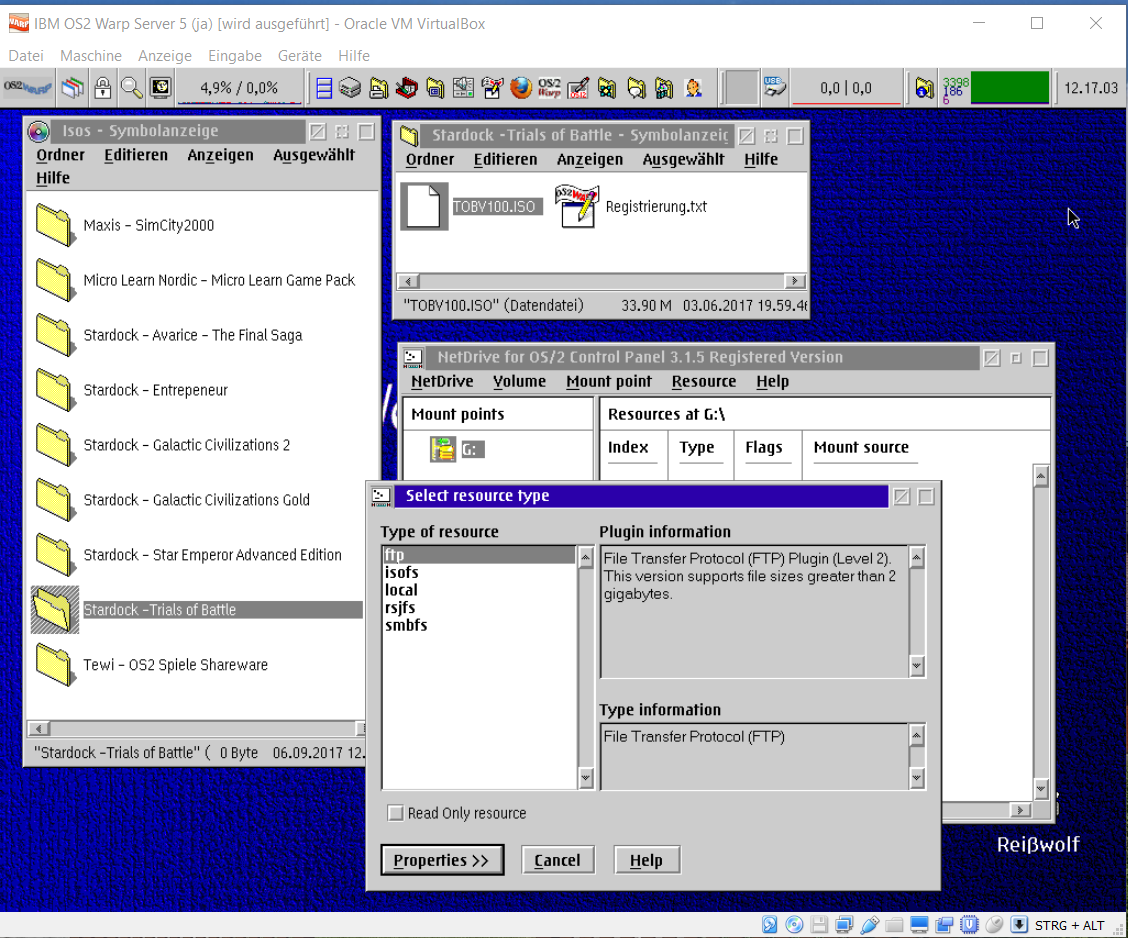Click the red toolbox icon

406,88
